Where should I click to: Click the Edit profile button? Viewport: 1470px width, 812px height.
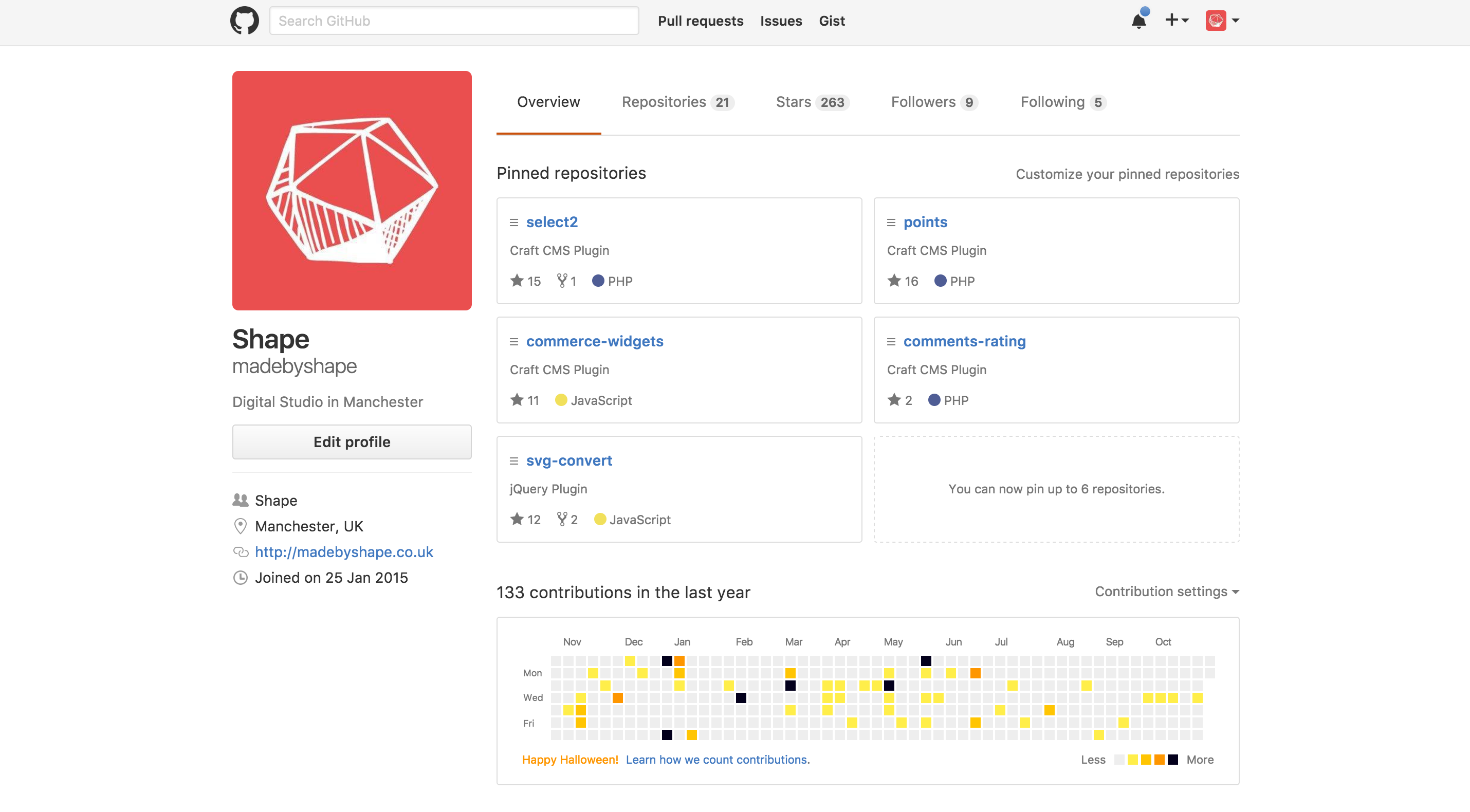(x=352, y=441)
